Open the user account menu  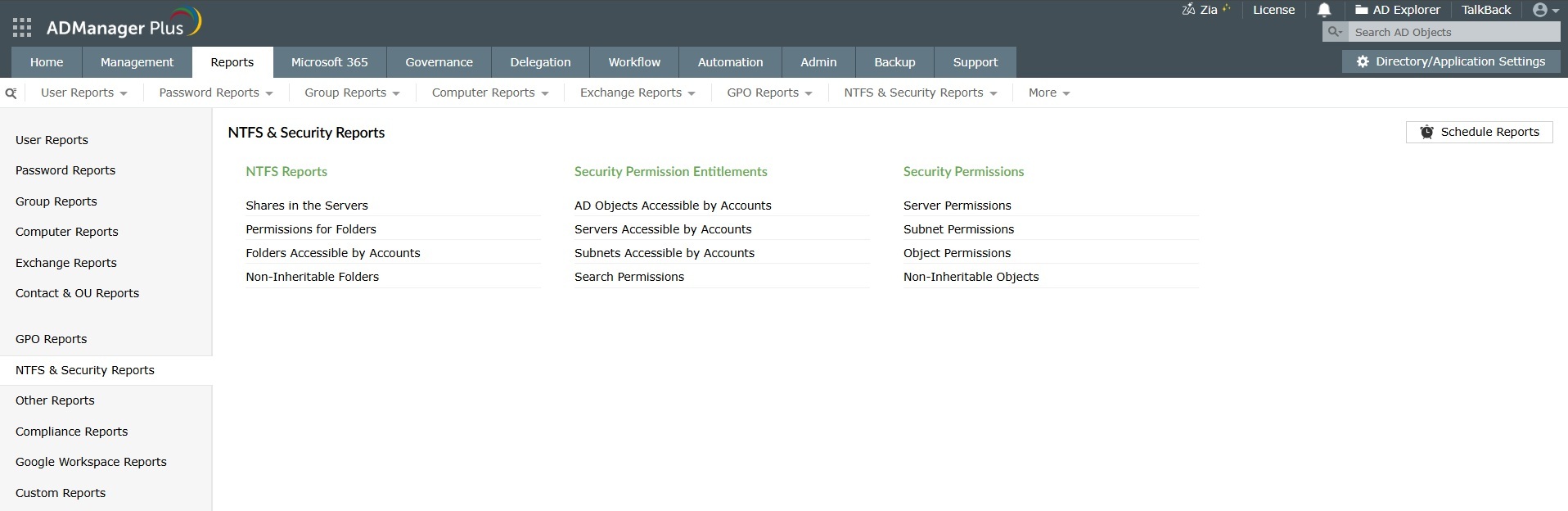click(1546, 10)
